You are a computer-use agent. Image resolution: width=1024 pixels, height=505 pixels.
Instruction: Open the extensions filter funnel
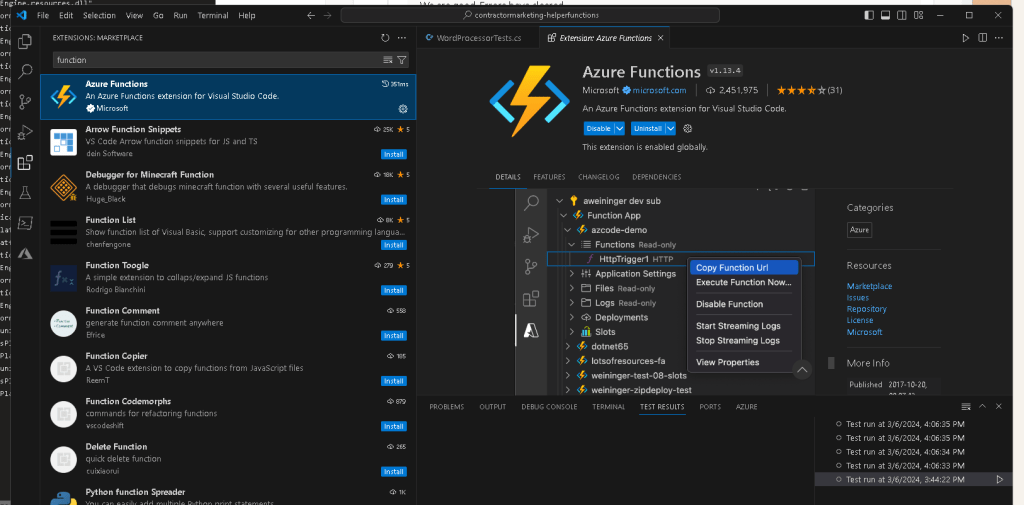click(402, 60)
